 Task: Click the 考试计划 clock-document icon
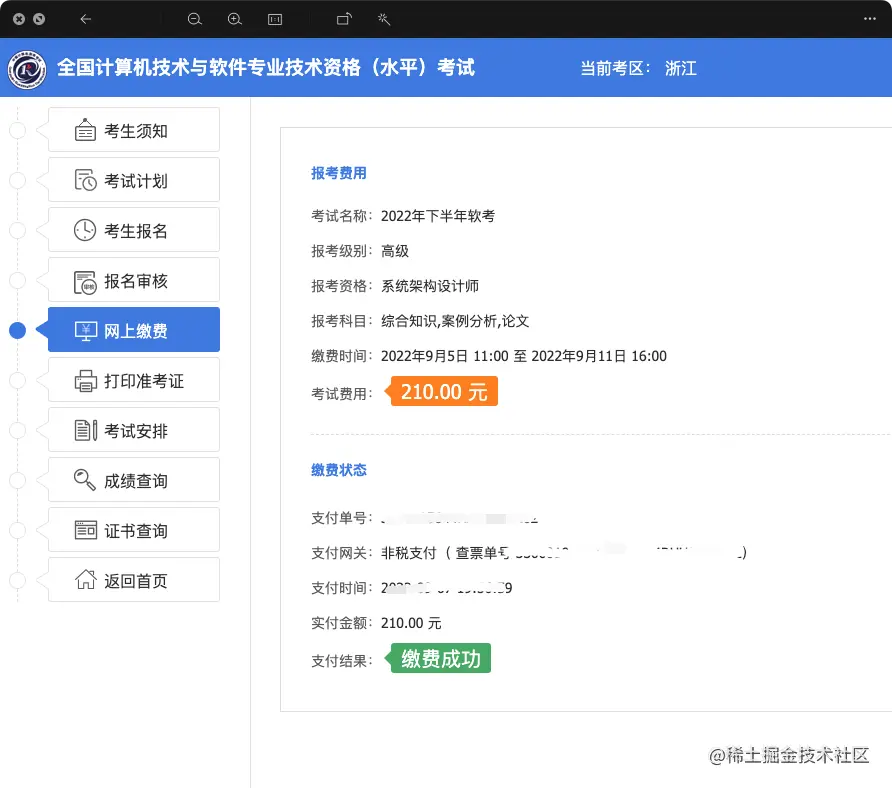[x=85, y=180]
